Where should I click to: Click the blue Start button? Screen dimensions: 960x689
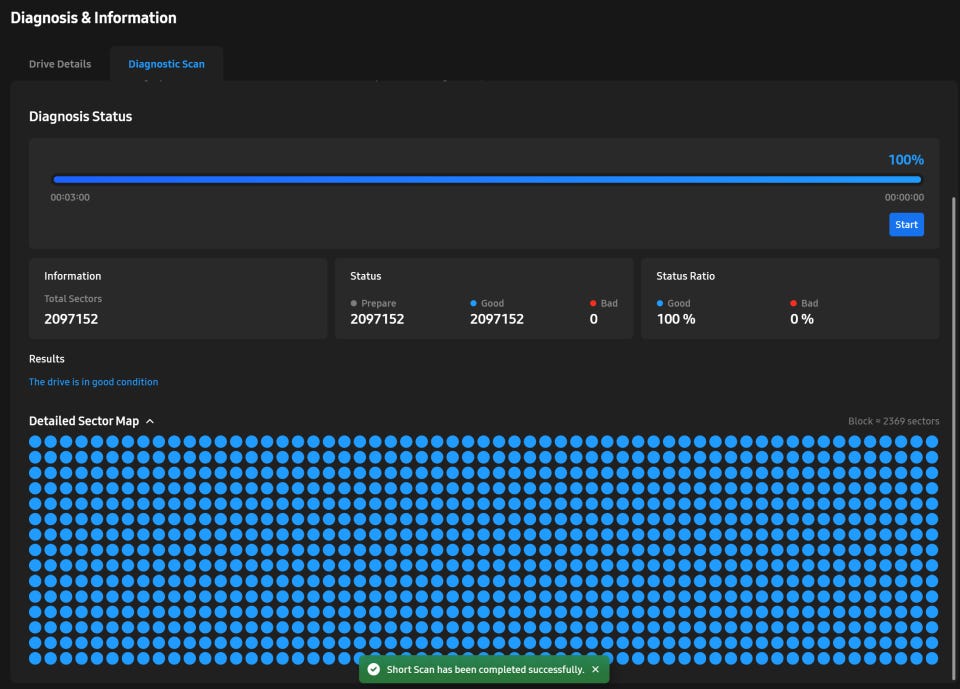coord(906,224)
